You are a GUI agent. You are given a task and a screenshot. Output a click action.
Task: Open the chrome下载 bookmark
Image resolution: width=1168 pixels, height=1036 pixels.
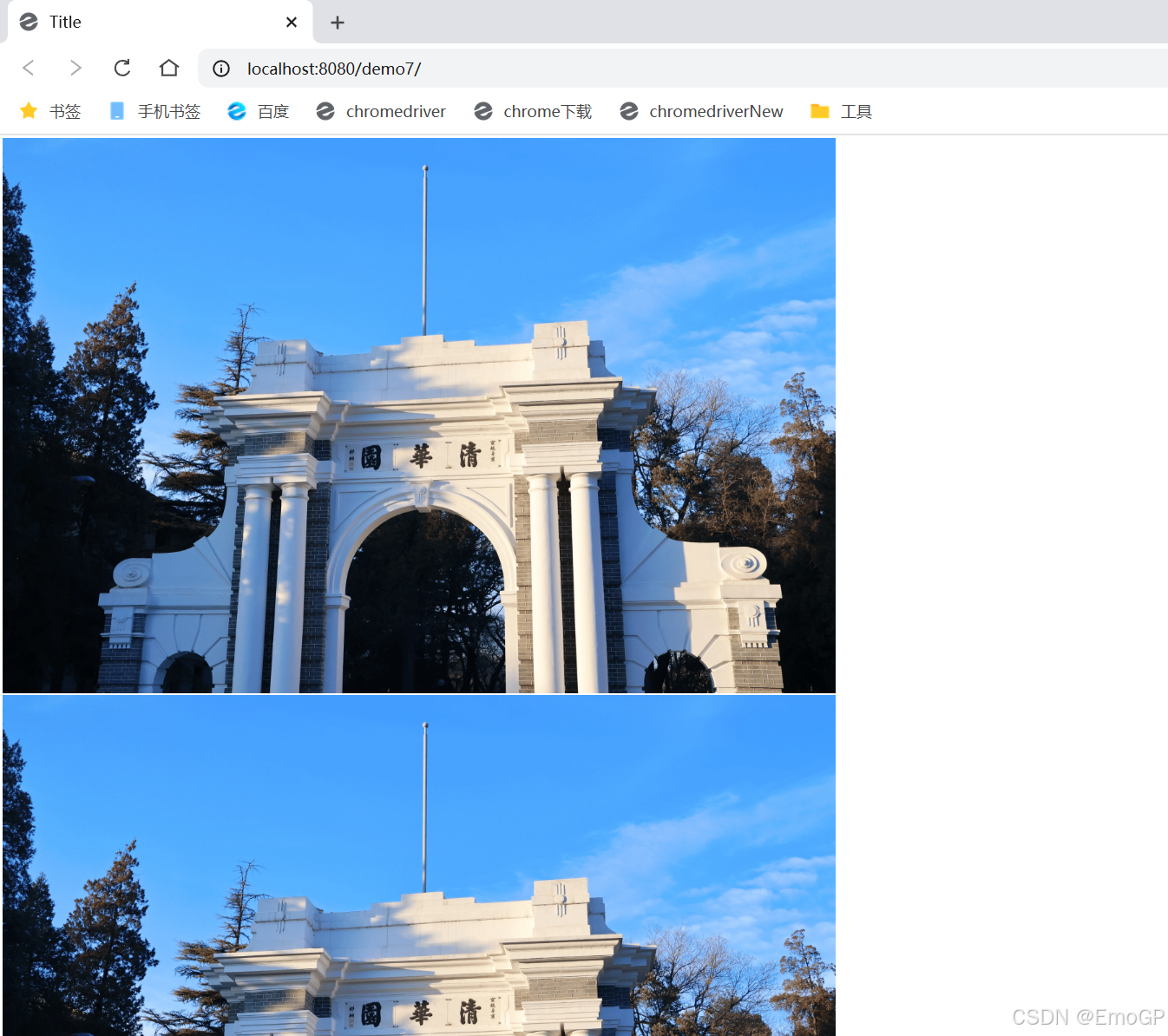point(533,111)
